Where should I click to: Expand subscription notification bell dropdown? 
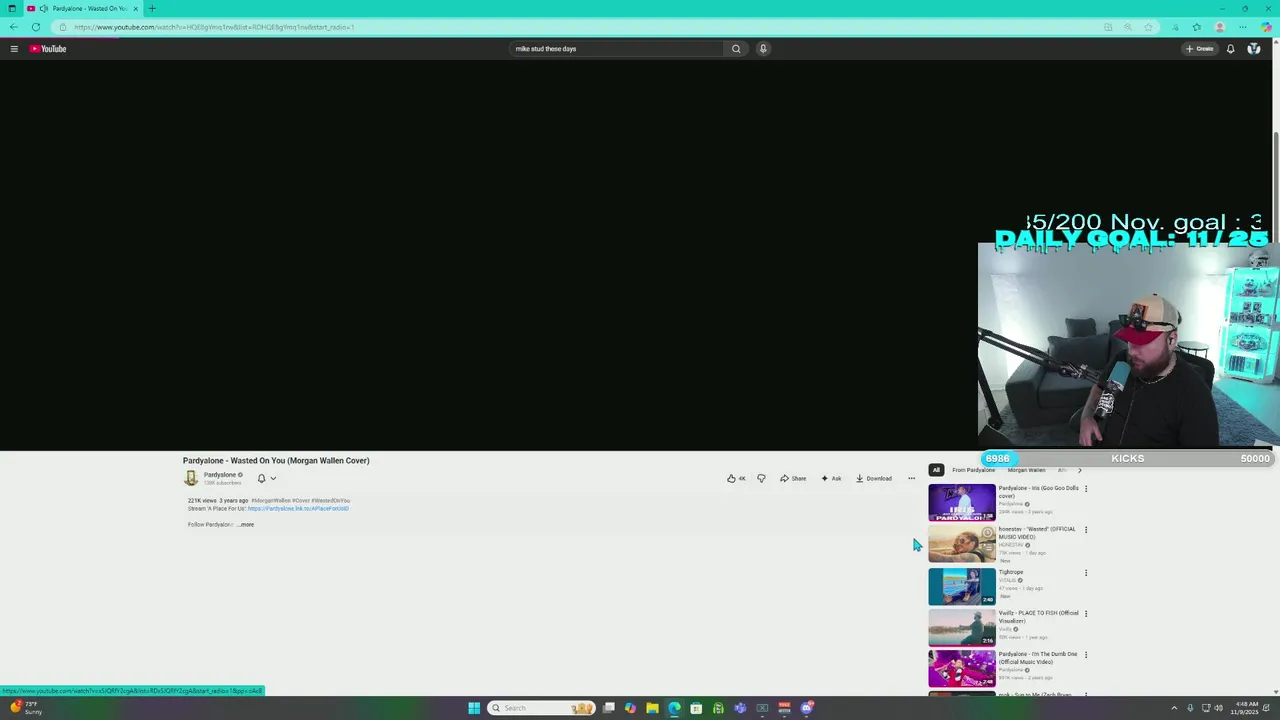point(267,478)
